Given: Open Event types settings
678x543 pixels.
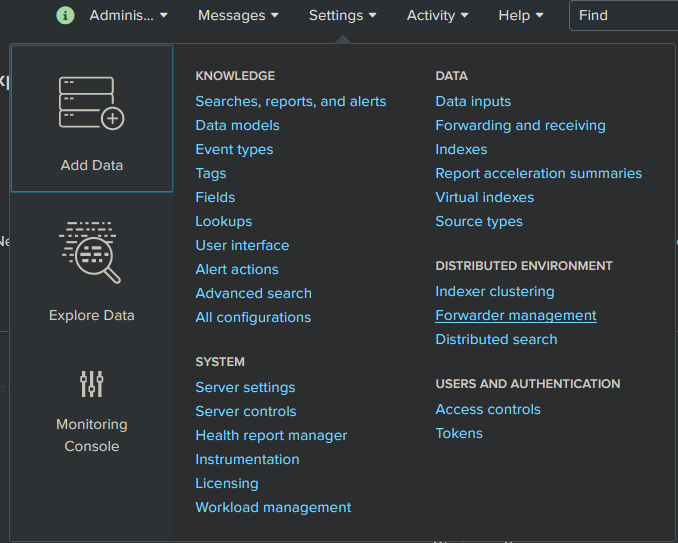Looking at the screenshot, I should pos(234,149).
